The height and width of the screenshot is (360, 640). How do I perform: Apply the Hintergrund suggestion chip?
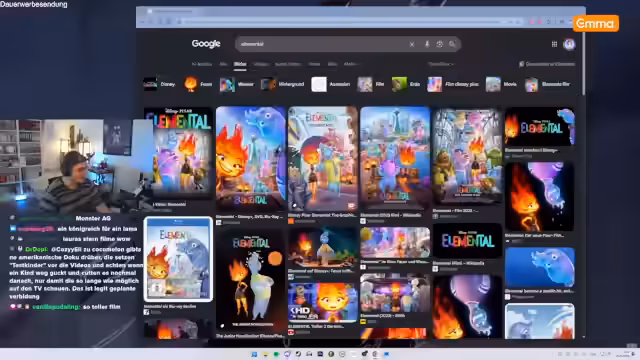(283, 84)
